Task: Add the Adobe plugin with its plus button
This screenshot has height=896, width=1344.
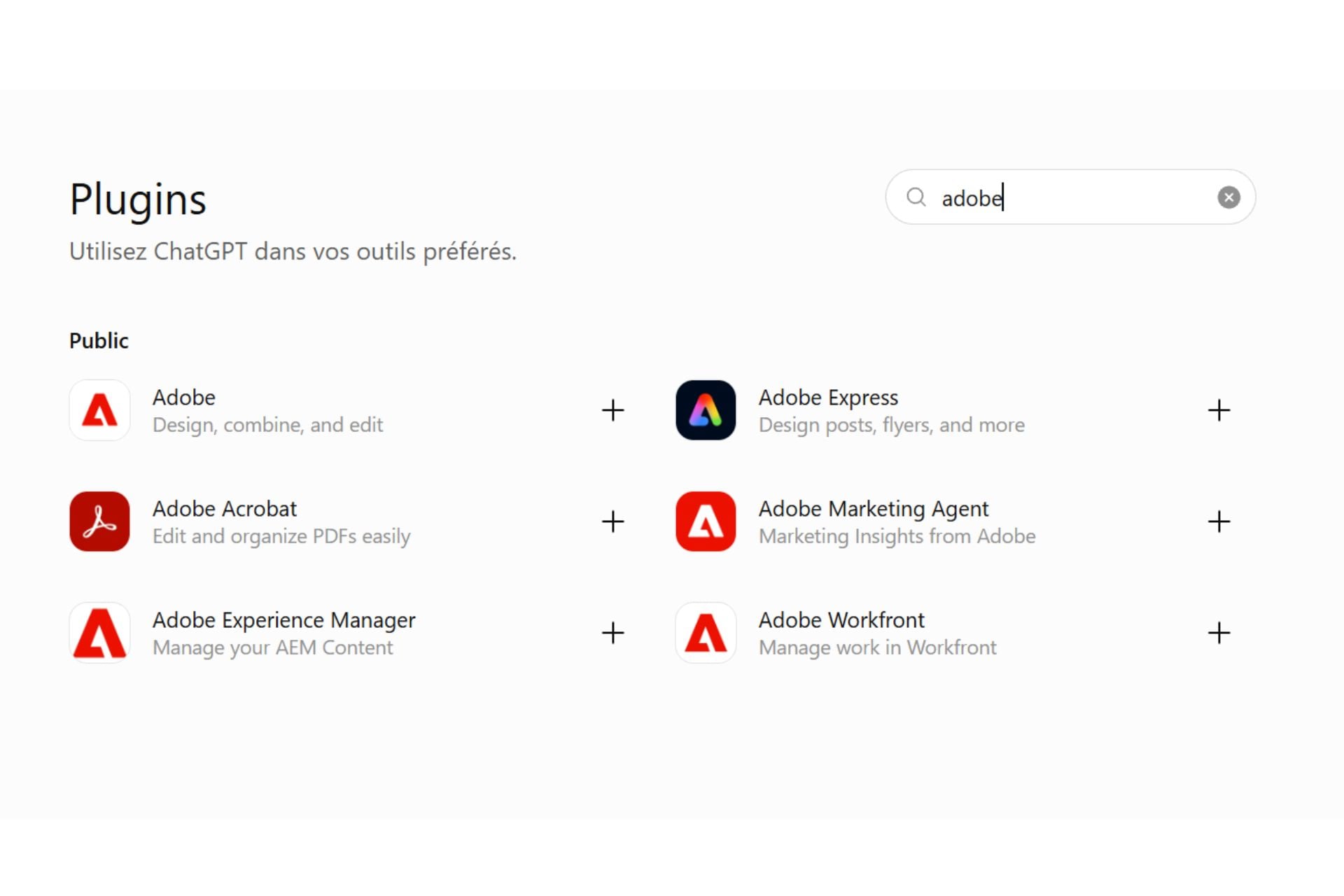Action: coord(613,410)
